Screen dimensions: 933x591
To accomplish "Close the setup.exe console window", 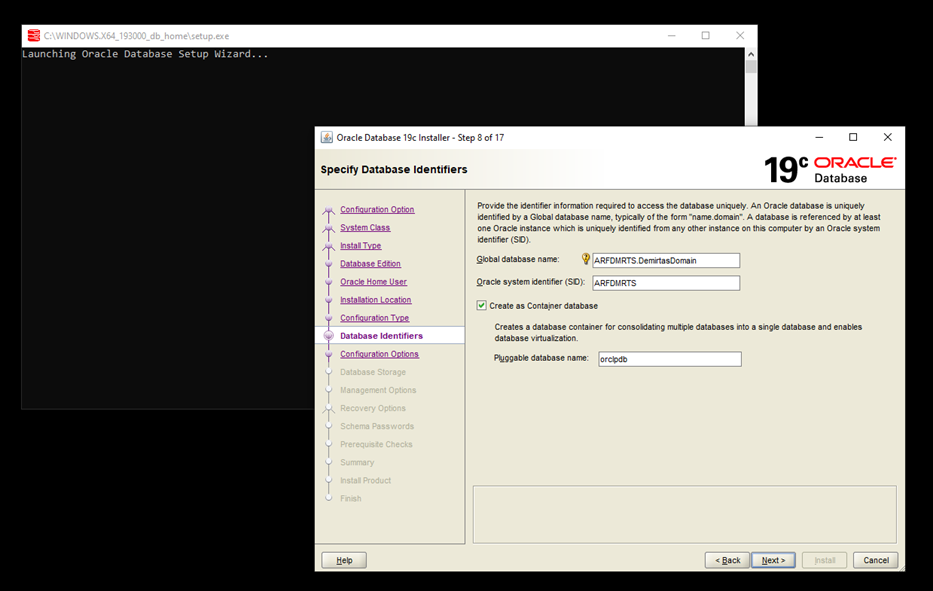I will click(x=740, y=36).
